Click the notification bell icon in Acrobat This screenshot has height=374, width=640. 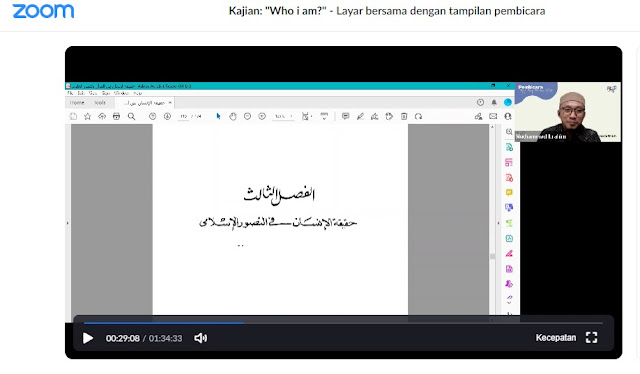(x=494, y=102)
